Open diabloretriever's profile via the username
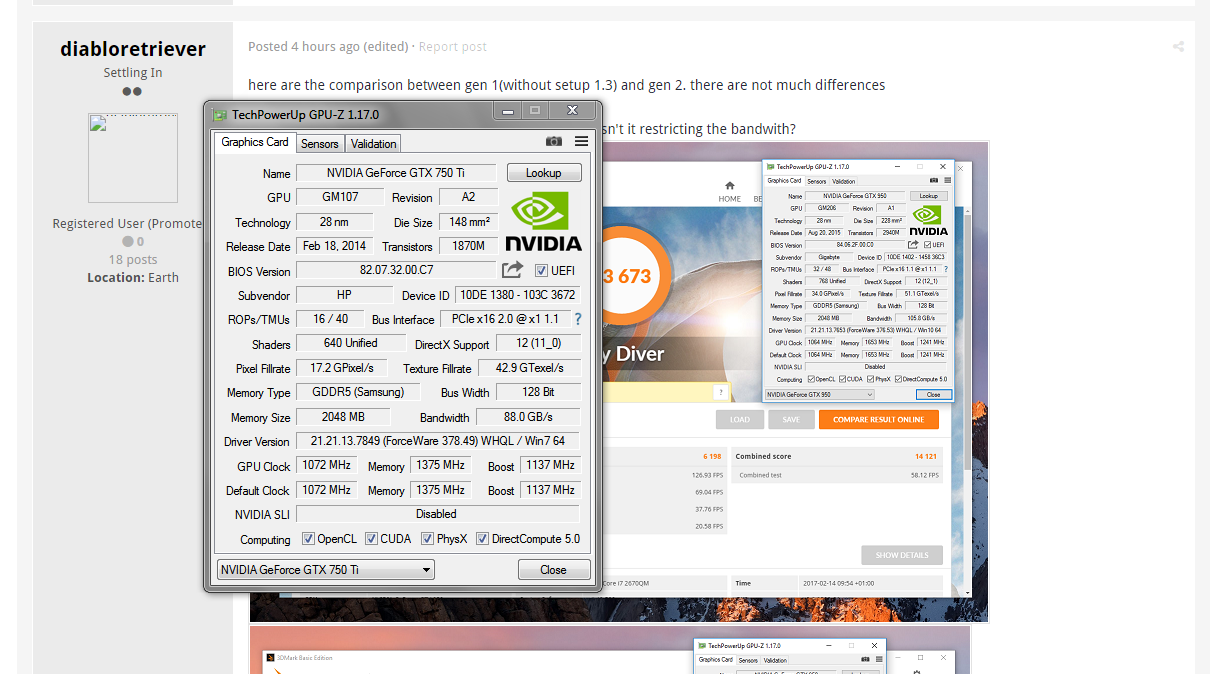Viewport: 1216px width, 674px height. click(133, 49)
